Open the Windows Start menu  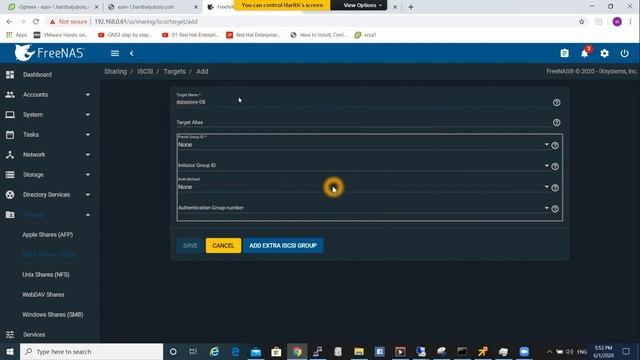[x=10, y=351]
